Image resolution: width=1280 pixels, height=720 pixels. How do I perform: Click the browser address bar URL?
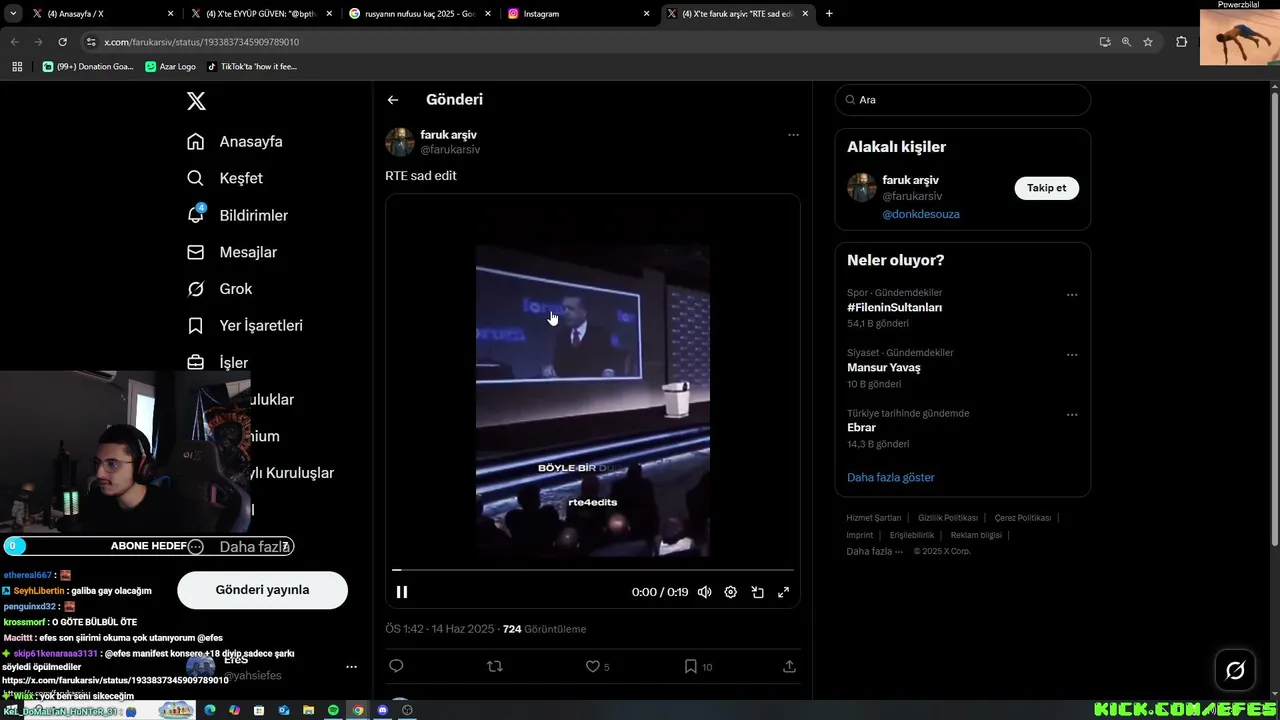pyautogui.click(x=202, y=42)
